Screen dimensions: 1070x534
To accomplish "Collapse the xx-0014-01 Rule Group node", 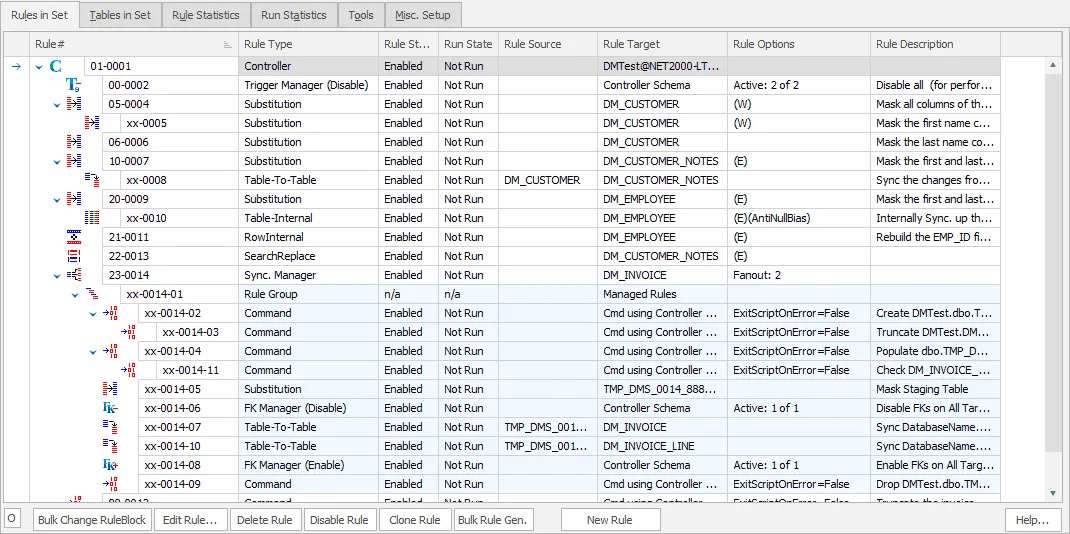I will click(75, 294).
